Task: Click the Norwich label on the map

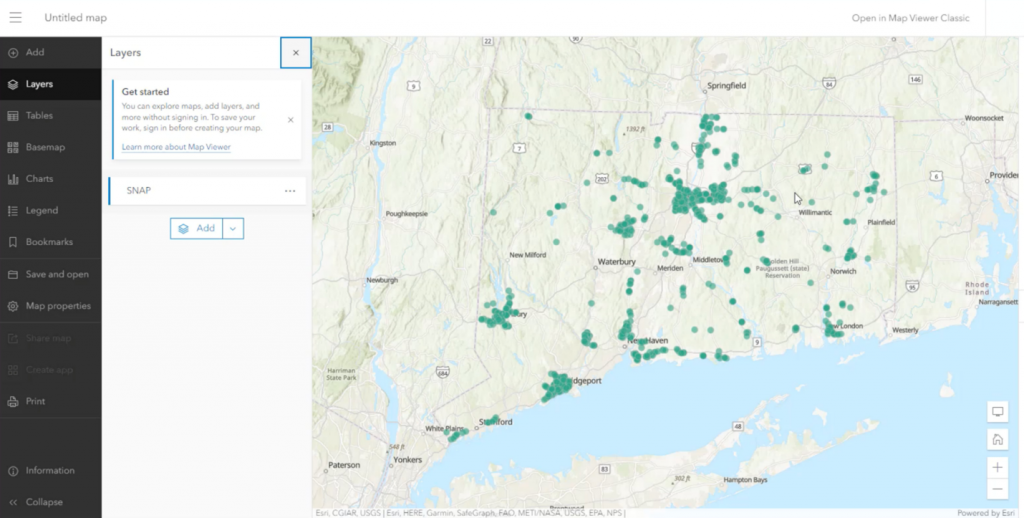Action: point(843,270)
